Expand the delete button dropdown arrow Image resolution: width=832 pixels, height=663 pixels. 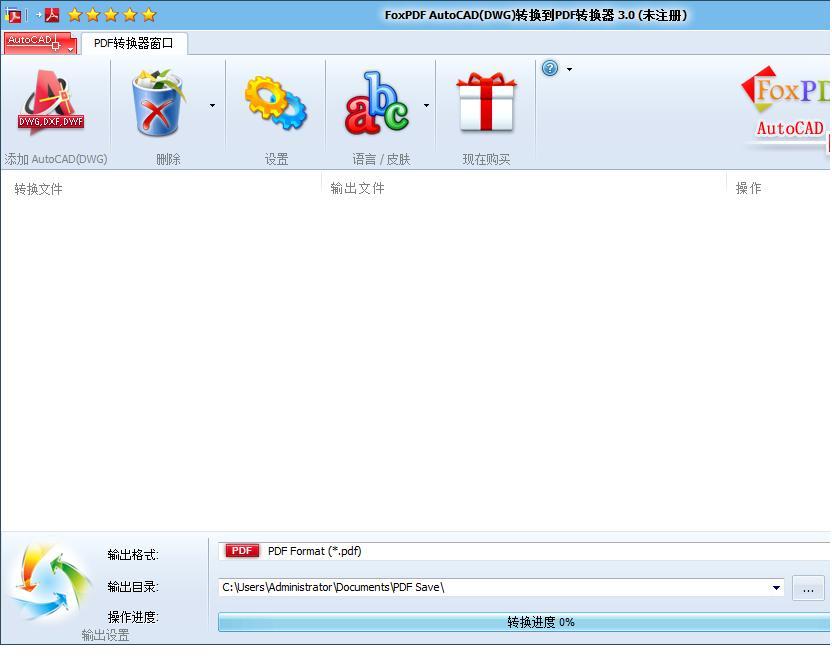pos(212,105)
